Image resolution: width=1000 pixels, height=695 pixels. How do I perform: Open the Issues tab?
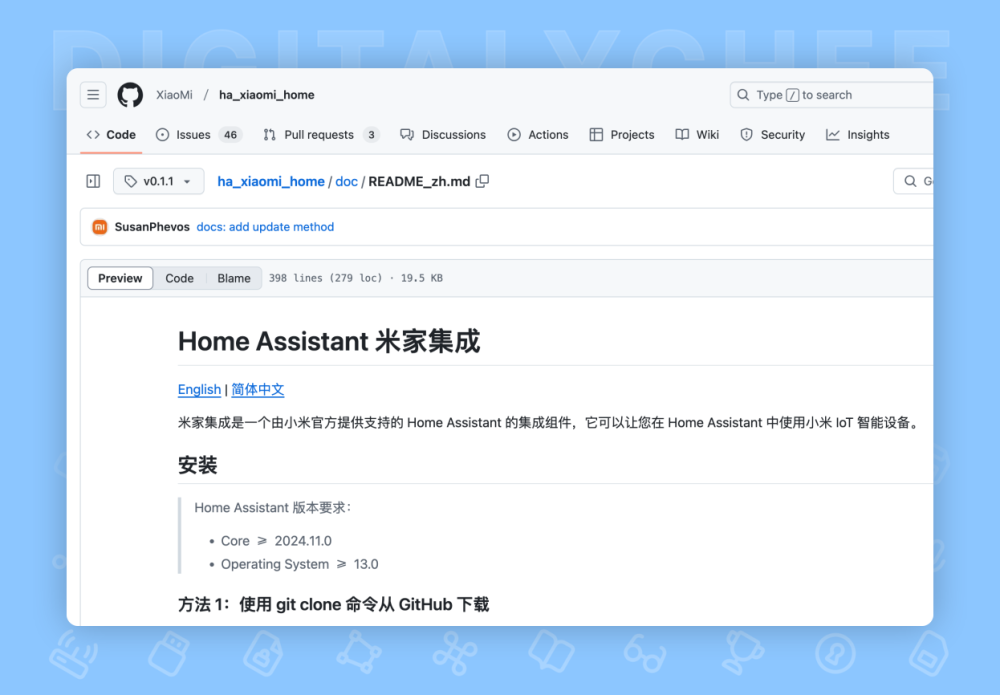199,135
